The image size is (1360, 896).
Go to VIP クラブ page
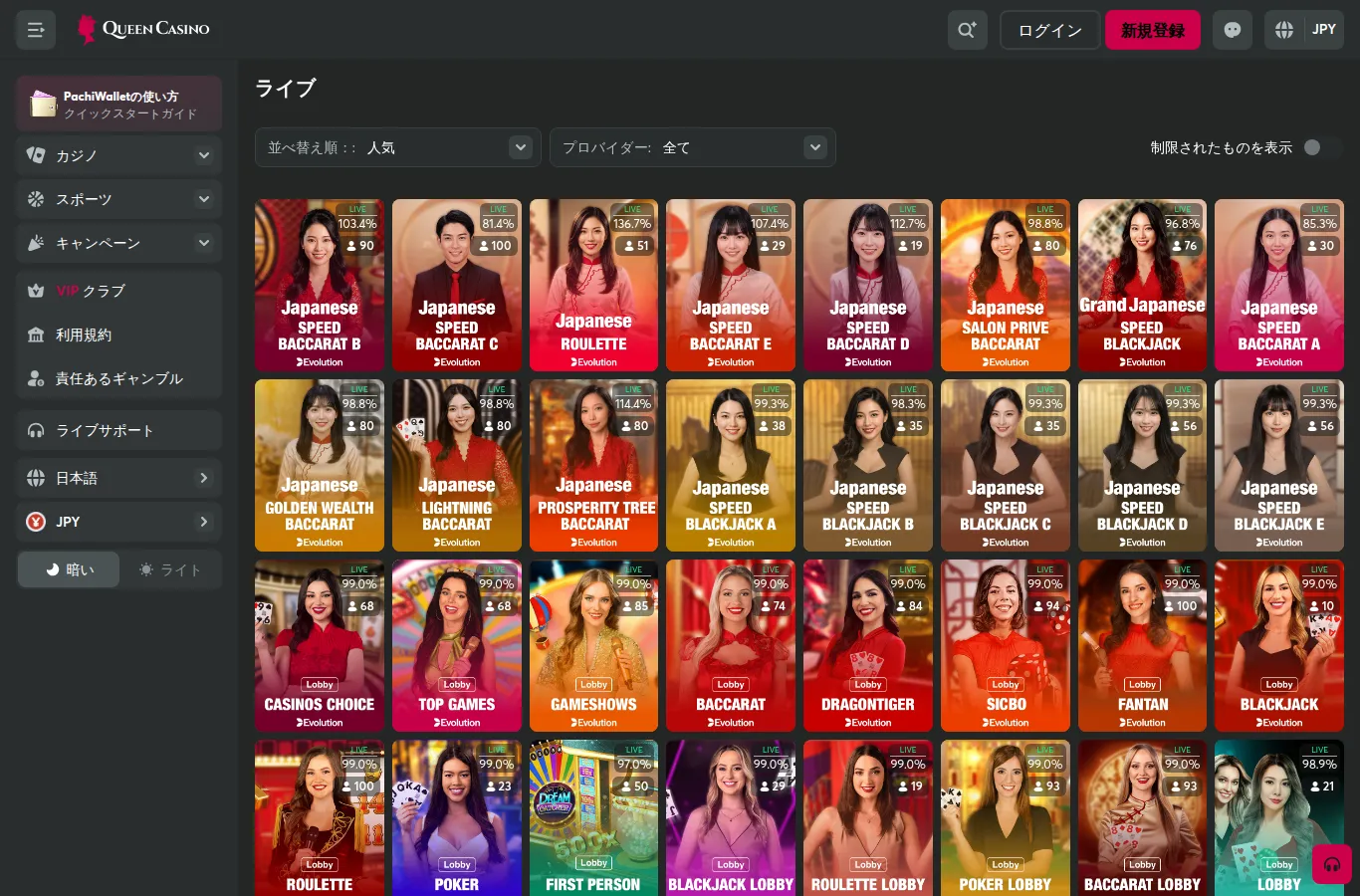click(x=119, y=291)
